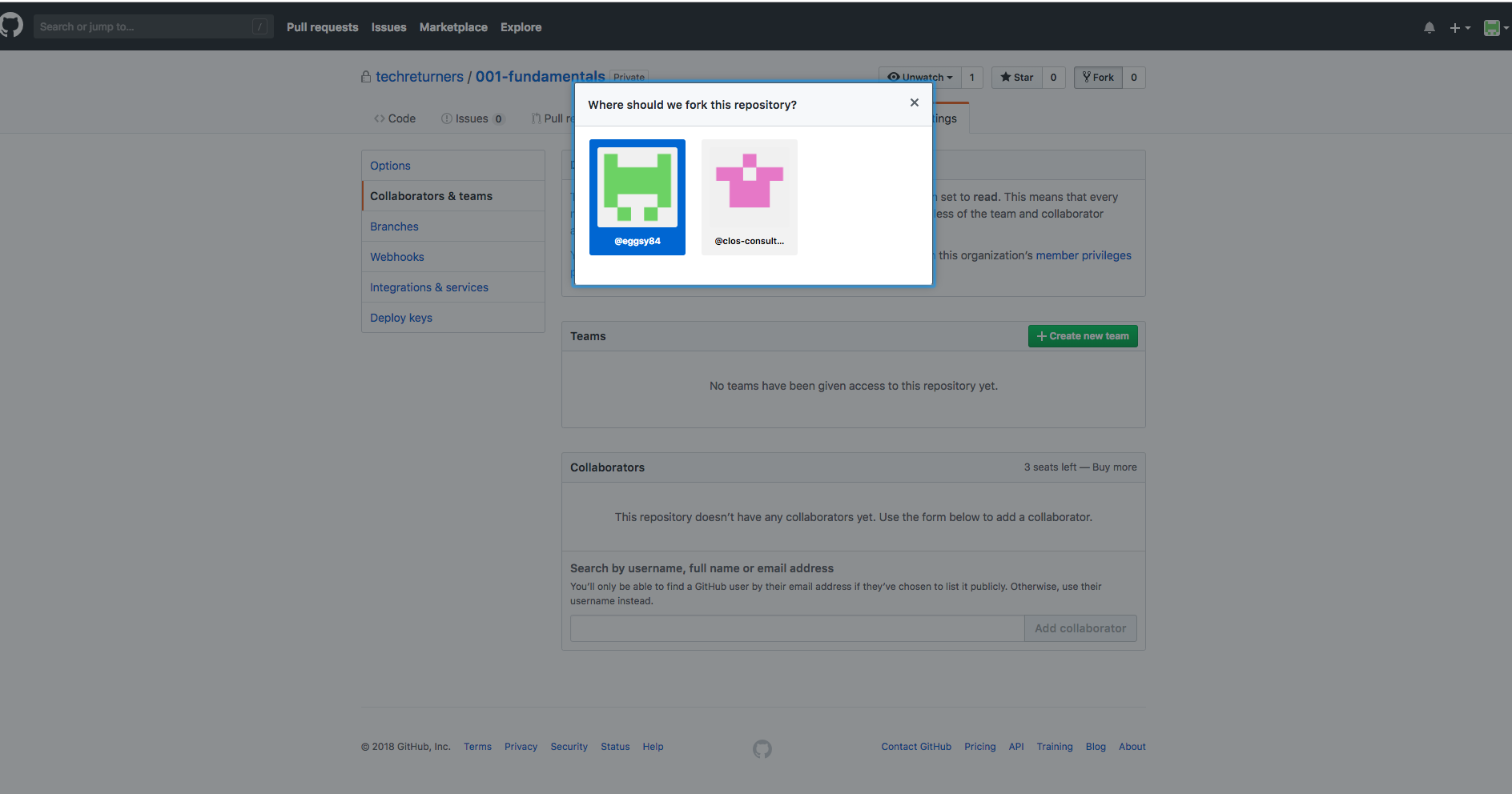Open the fork count number
Screen dimensions: 1512x794
tap(1134, 78)
